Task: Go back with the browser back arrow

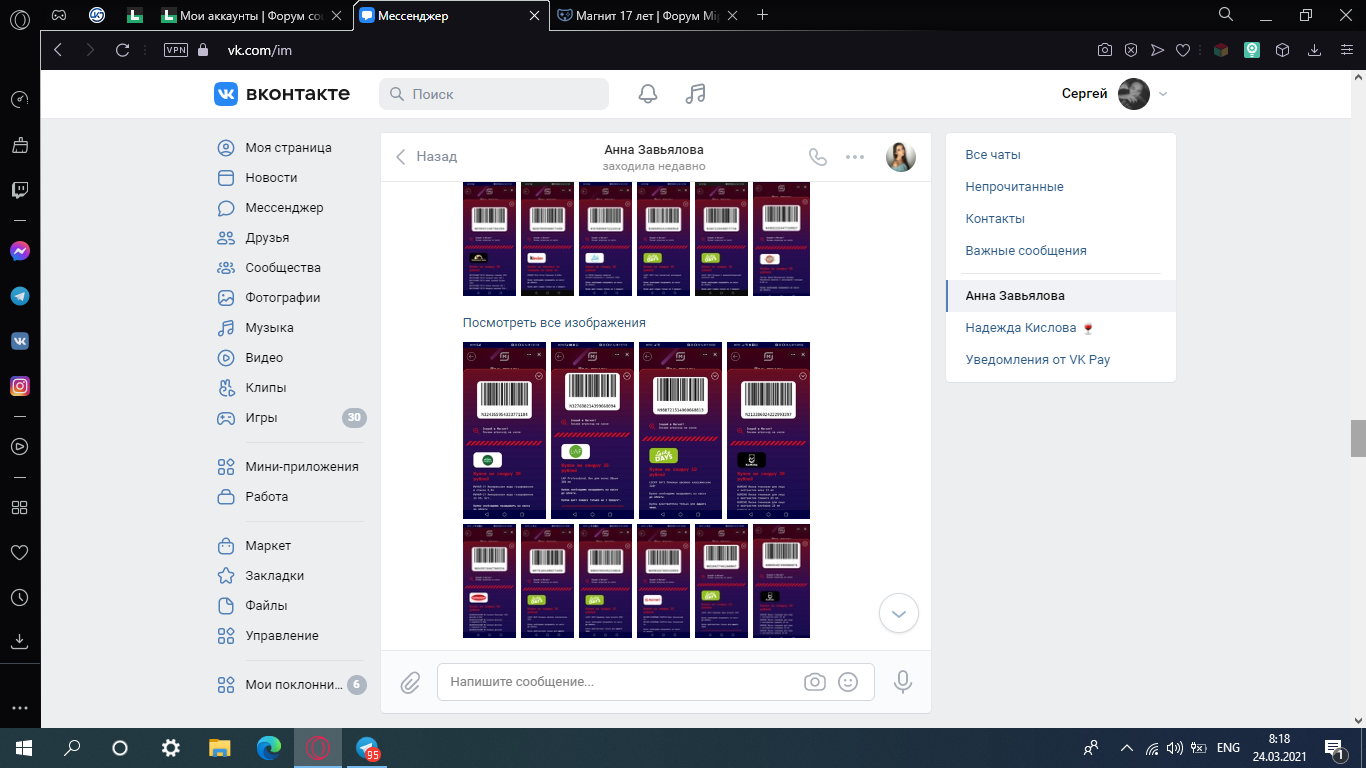Action: [x=58, y=50]
